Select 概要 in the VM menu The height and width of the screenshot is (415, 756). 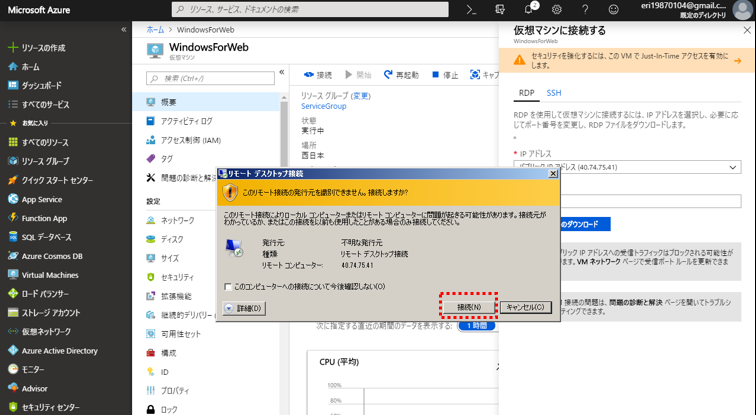206,102
